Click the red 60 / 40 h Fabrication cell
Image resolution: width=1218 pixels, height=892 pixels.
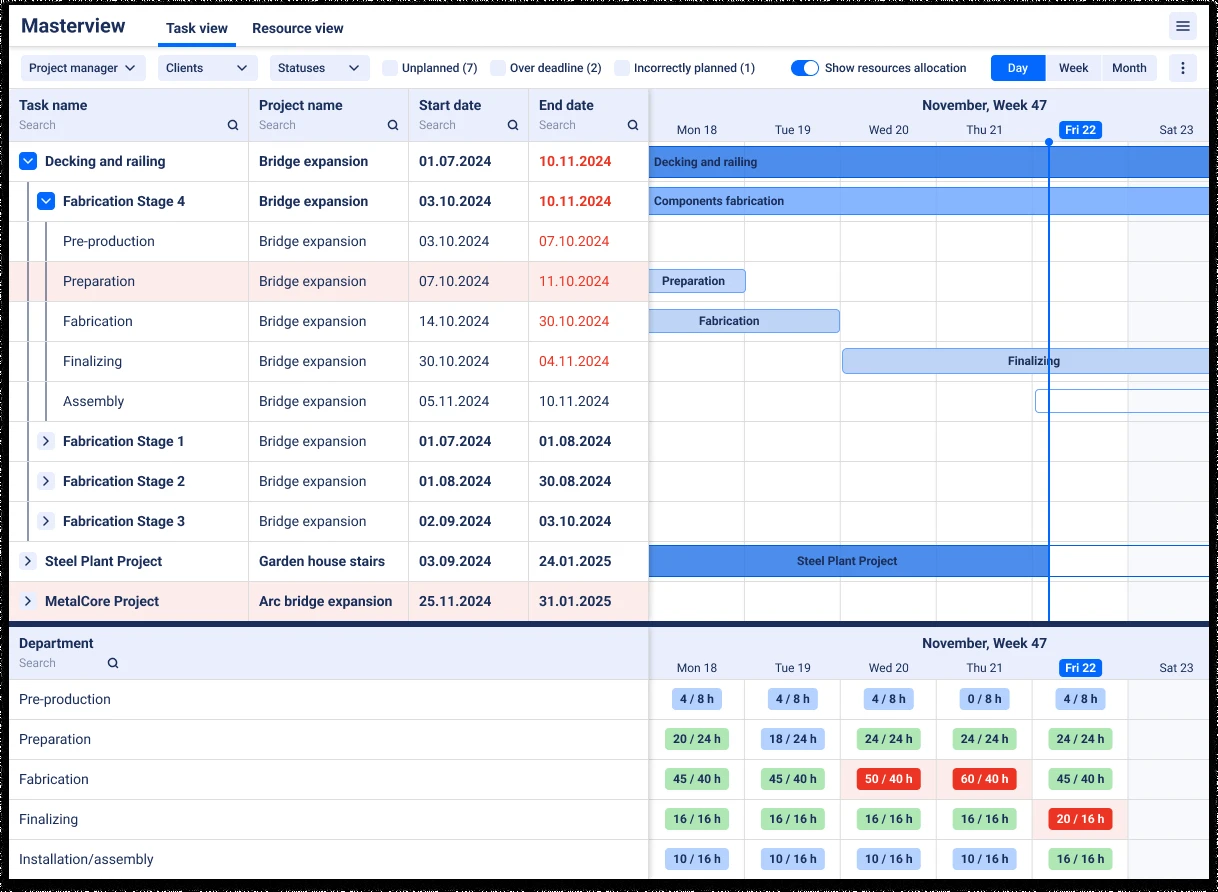tap(984, 779)
